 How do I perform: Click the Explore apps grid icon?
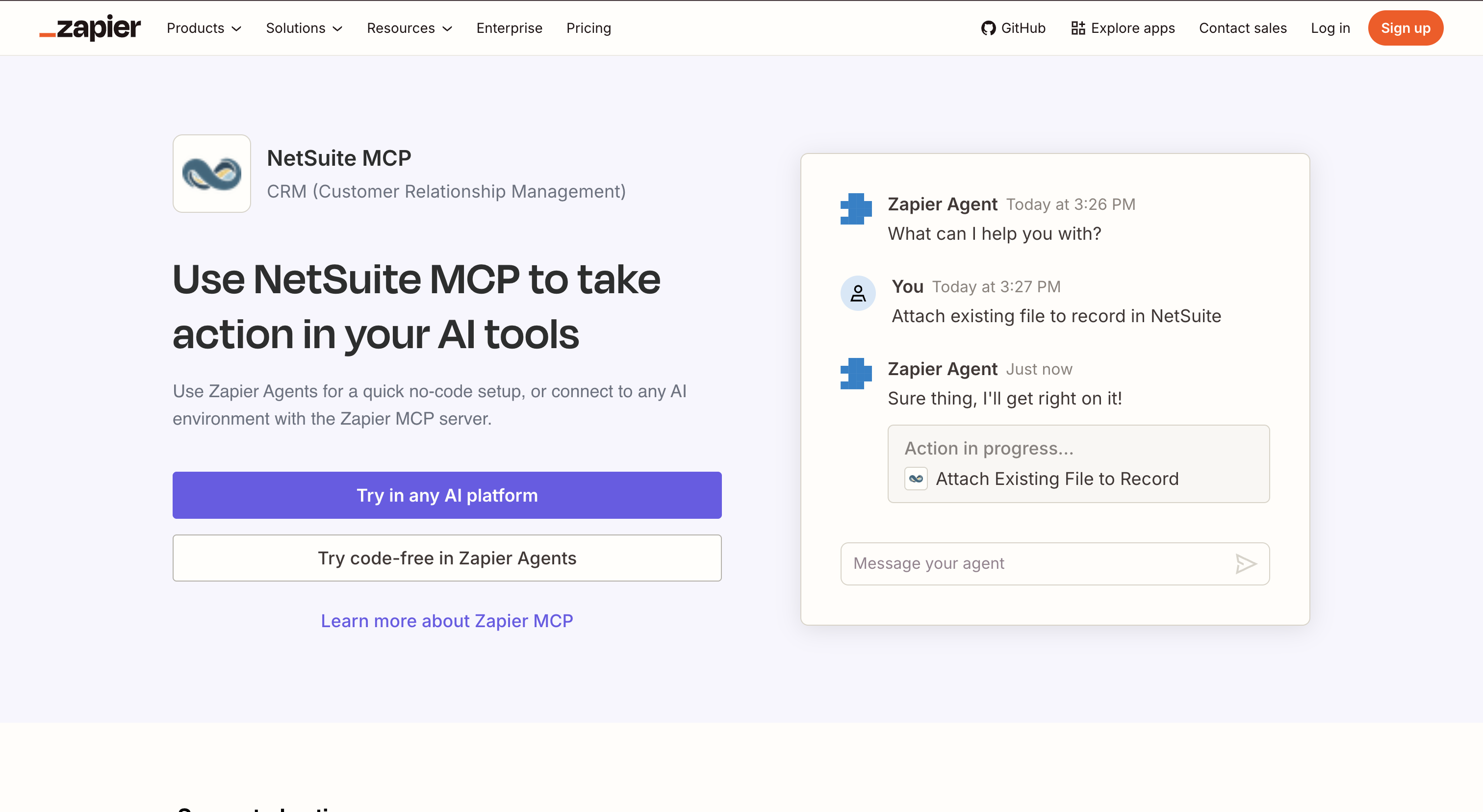[1078, 28]
